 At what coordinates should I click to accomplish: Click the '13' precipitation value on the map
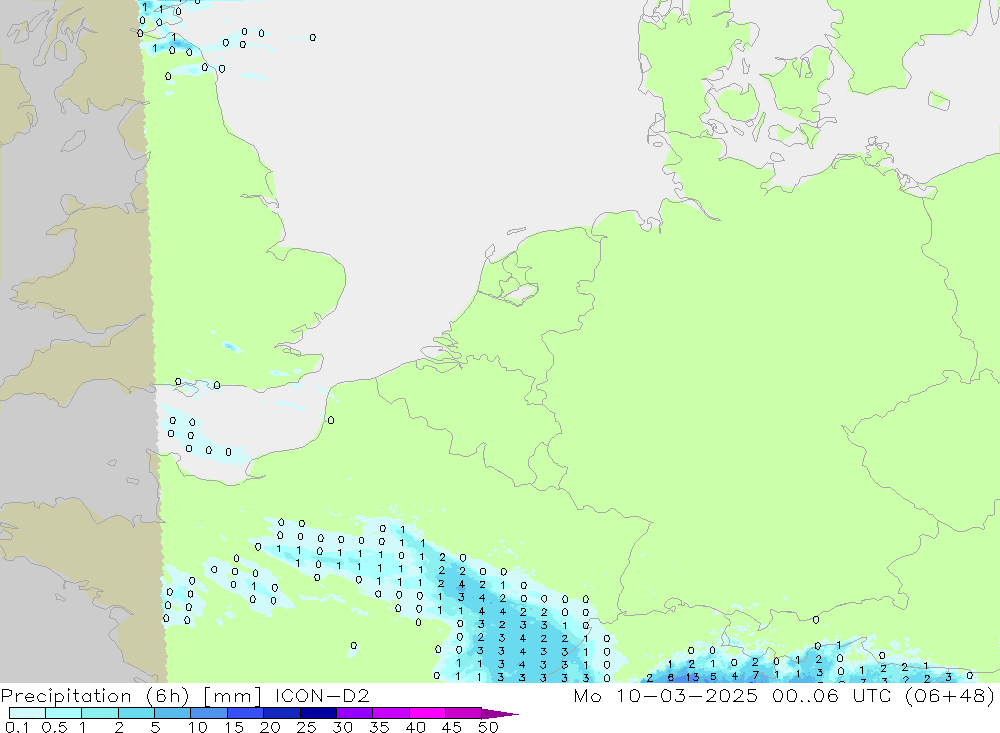tap(693, 677)
